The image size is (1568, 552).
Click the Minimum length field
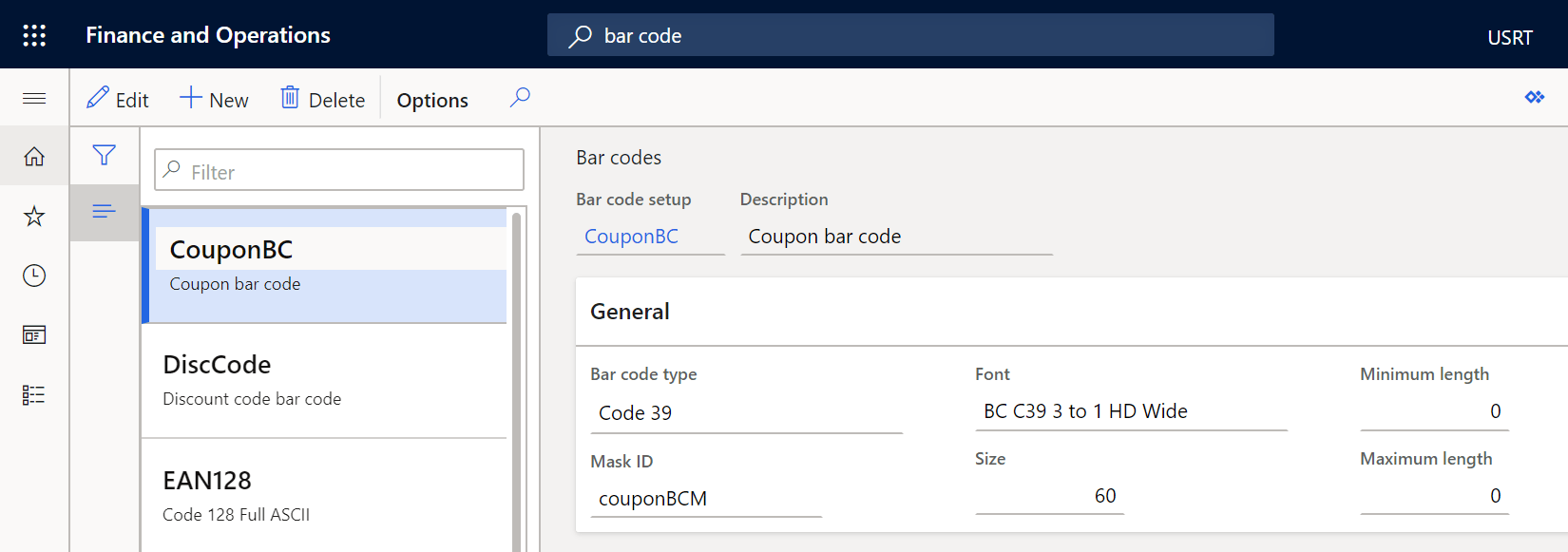pos(1434,411)
